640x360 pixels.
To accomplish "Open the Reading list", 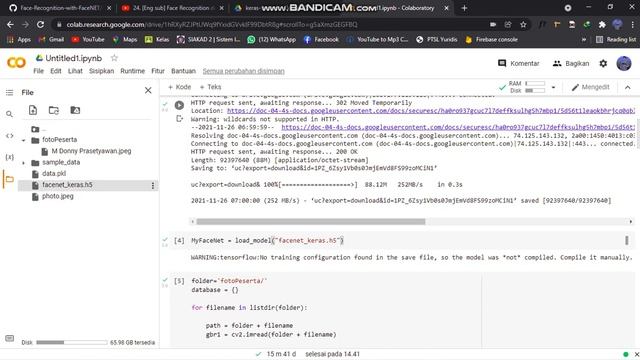I will [616, 40].
